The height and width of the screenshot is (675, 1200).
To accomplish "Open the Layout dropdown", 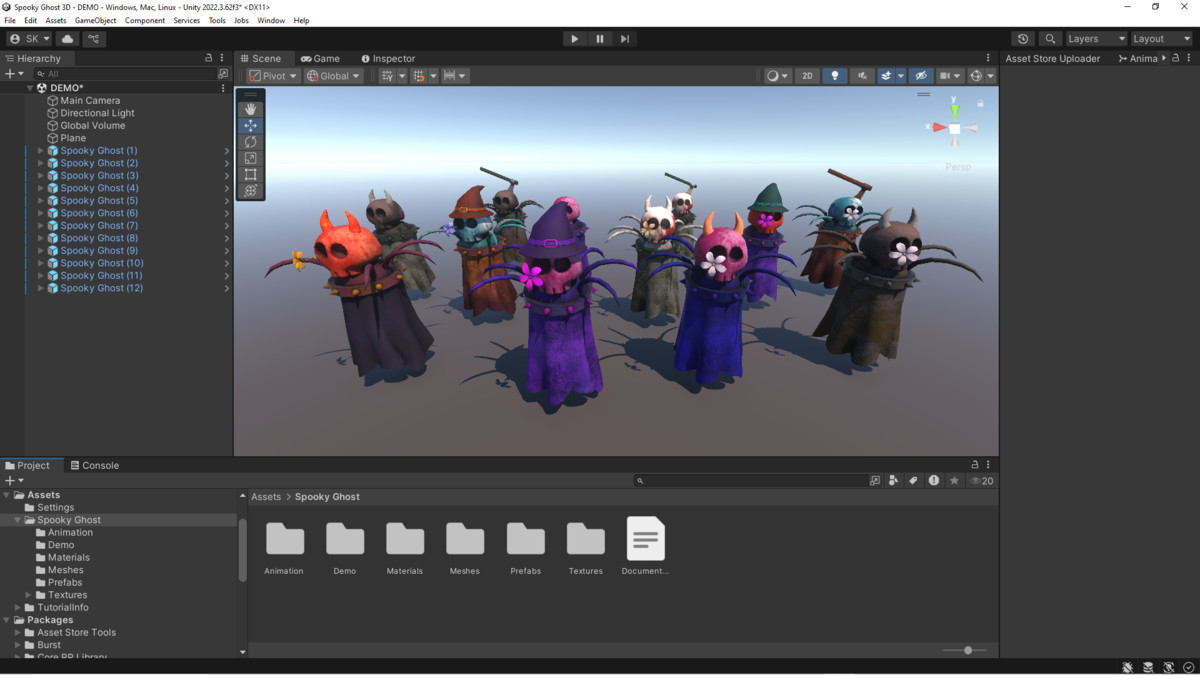I will pyautogui.click(x=1161, y=39).
